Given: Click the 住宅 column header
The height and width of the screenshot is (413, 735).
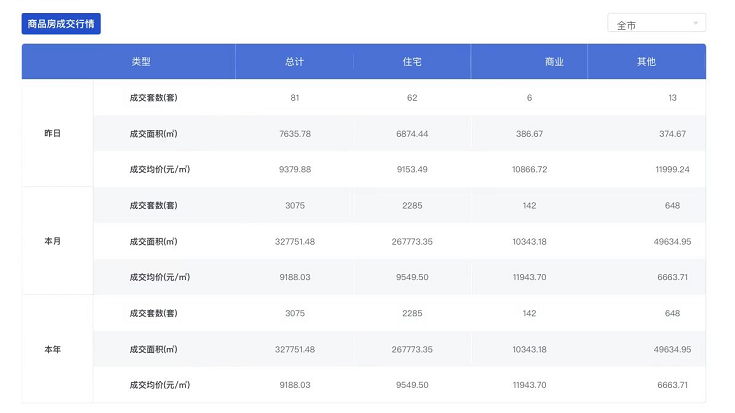Looking at the screenshot, I should 411,62.
